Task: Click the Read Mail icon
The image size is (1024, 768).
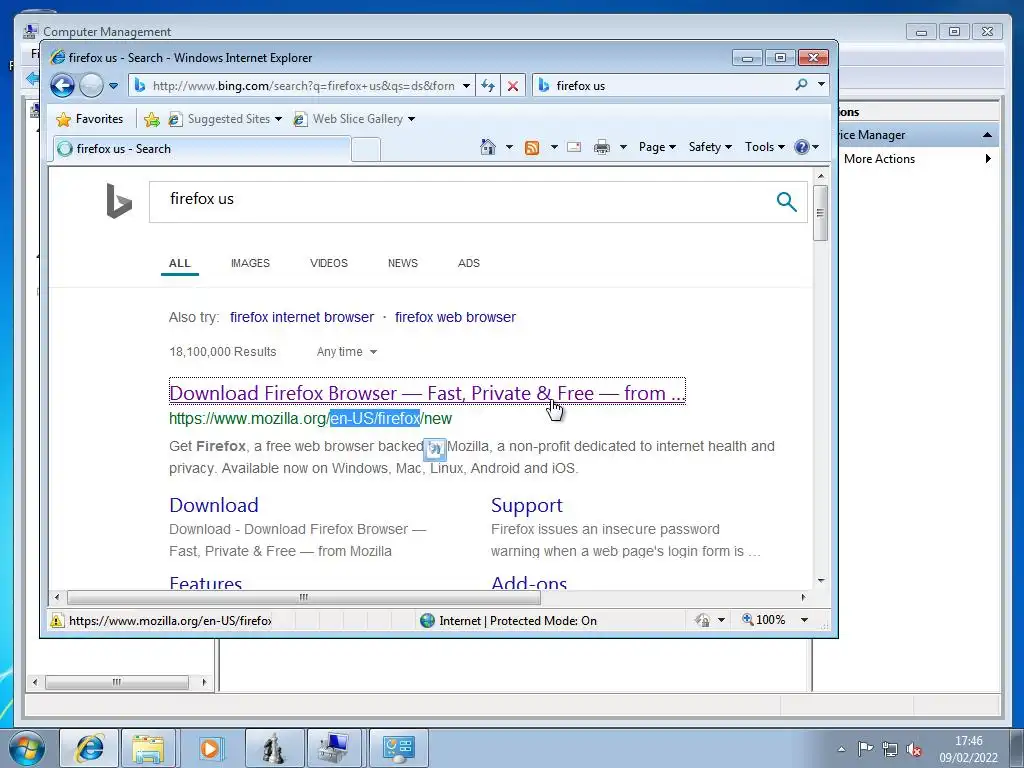Action: pyautogui.click(x=574, y=147)
